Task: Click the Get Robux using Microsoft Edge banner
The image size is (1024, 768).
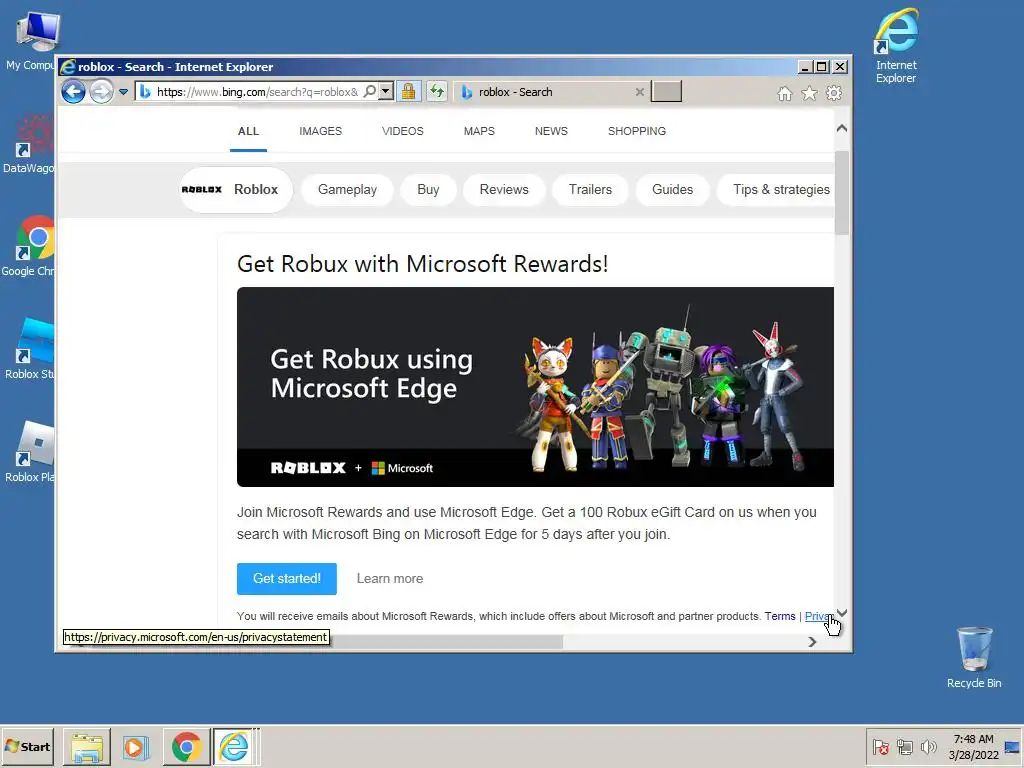Action: click(536, 387)
